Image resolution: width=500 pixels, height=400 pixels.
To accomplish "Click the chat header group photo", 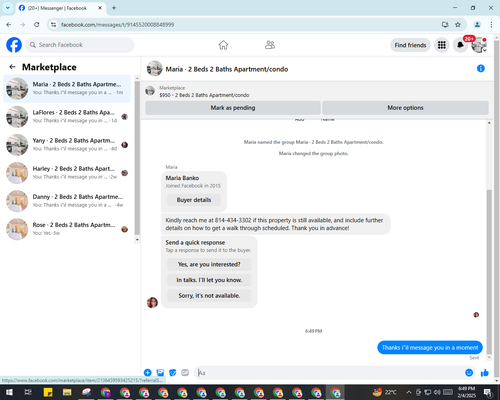I will 154,68.
